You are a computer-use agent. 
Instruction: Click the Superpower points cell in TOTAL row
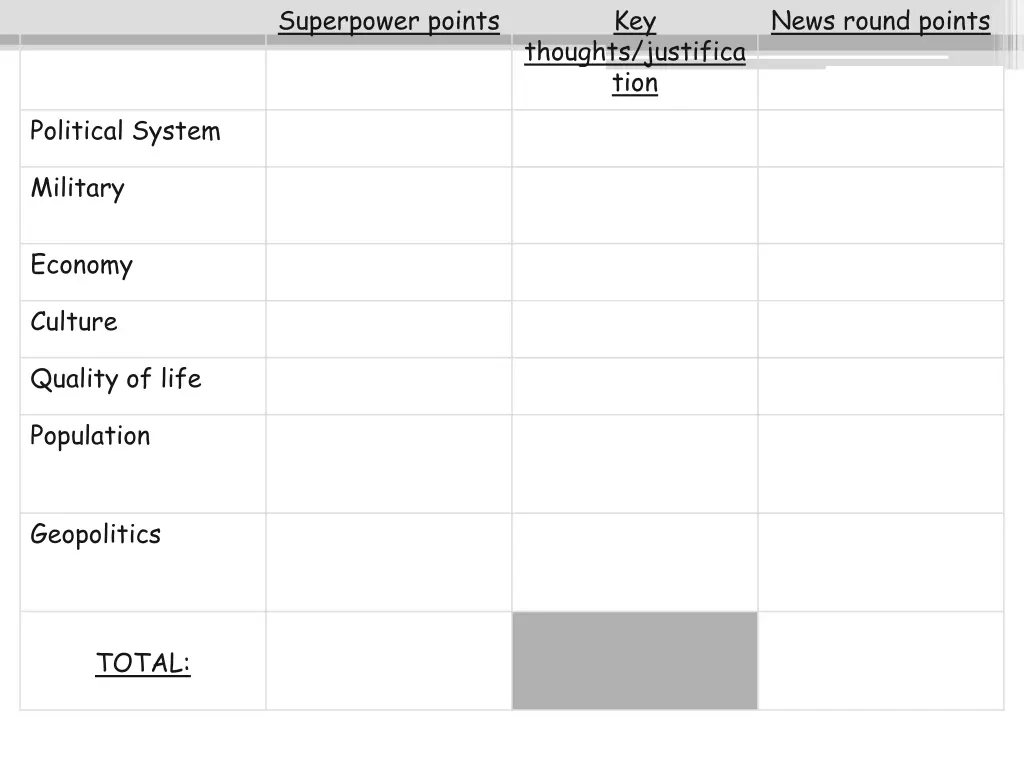point(389,661)
